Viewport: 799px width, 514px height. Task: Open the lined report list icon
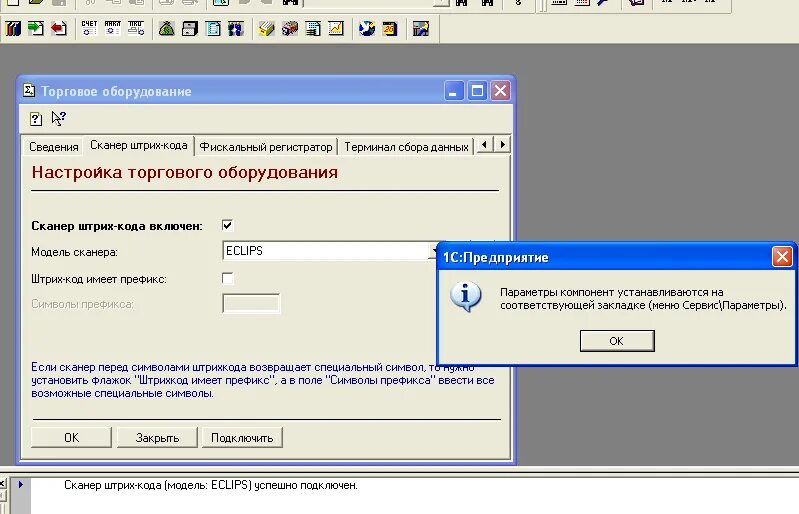point(313,29)
